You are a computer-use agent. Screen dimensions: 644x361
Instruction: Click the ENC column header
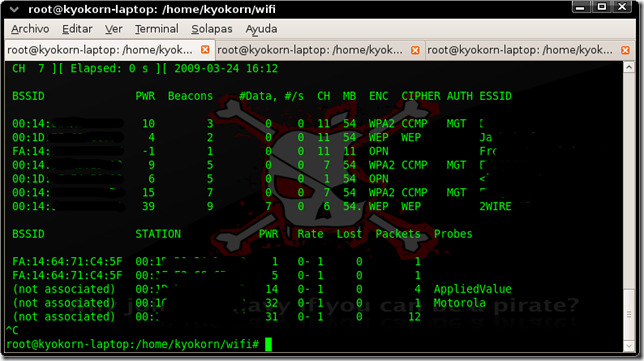tap(378, 96)
